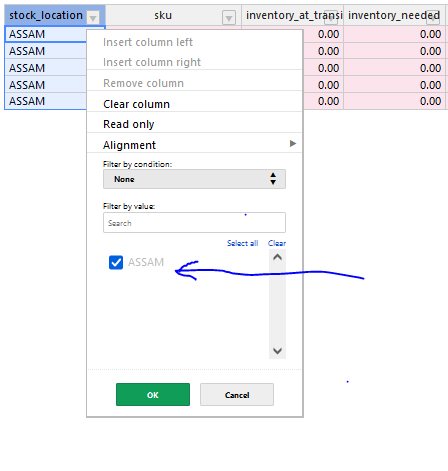Open inventory_at_transit column filter icon
Screen dimensions: 448x471
tap(331, 17)
